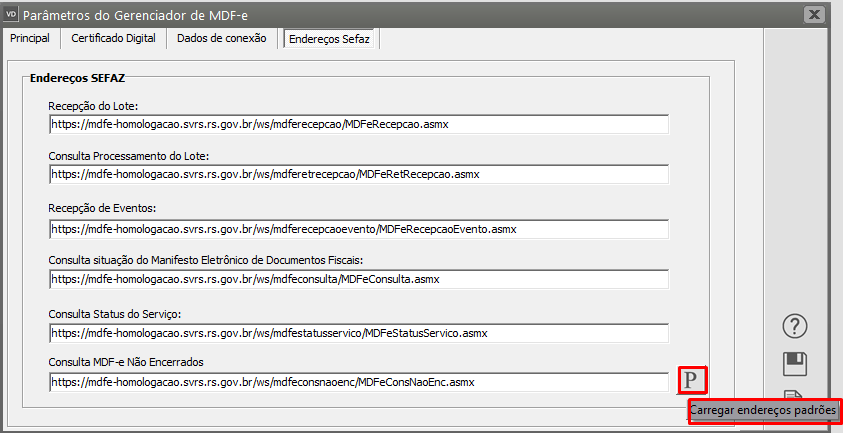The width and height of the screenshot is (843, 433).
Task: Go to the Dados de conexão tab
Action: tap(221, 38)
